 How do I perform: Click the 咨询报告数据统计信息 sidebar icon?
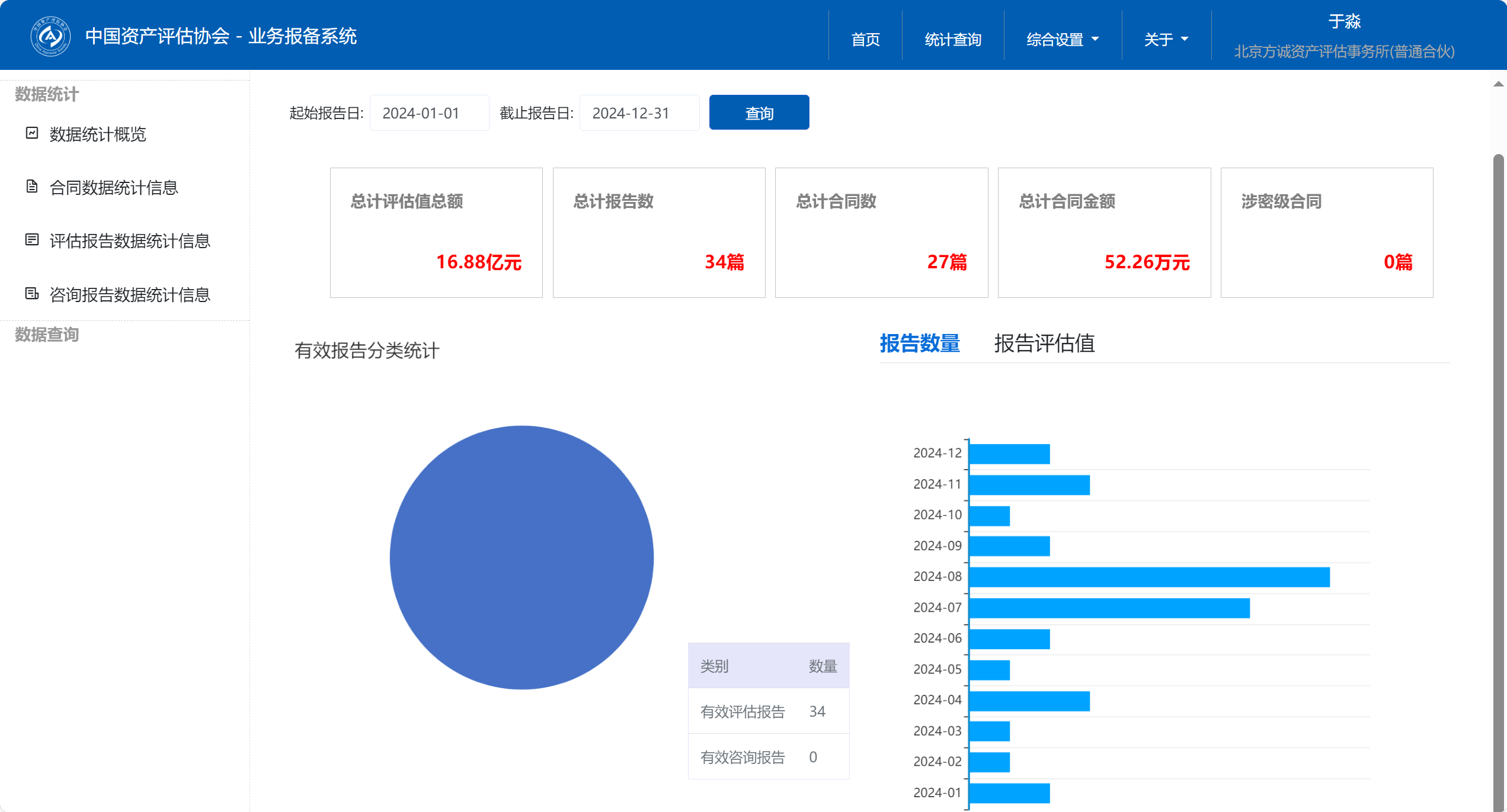click(x=32, y=294)
